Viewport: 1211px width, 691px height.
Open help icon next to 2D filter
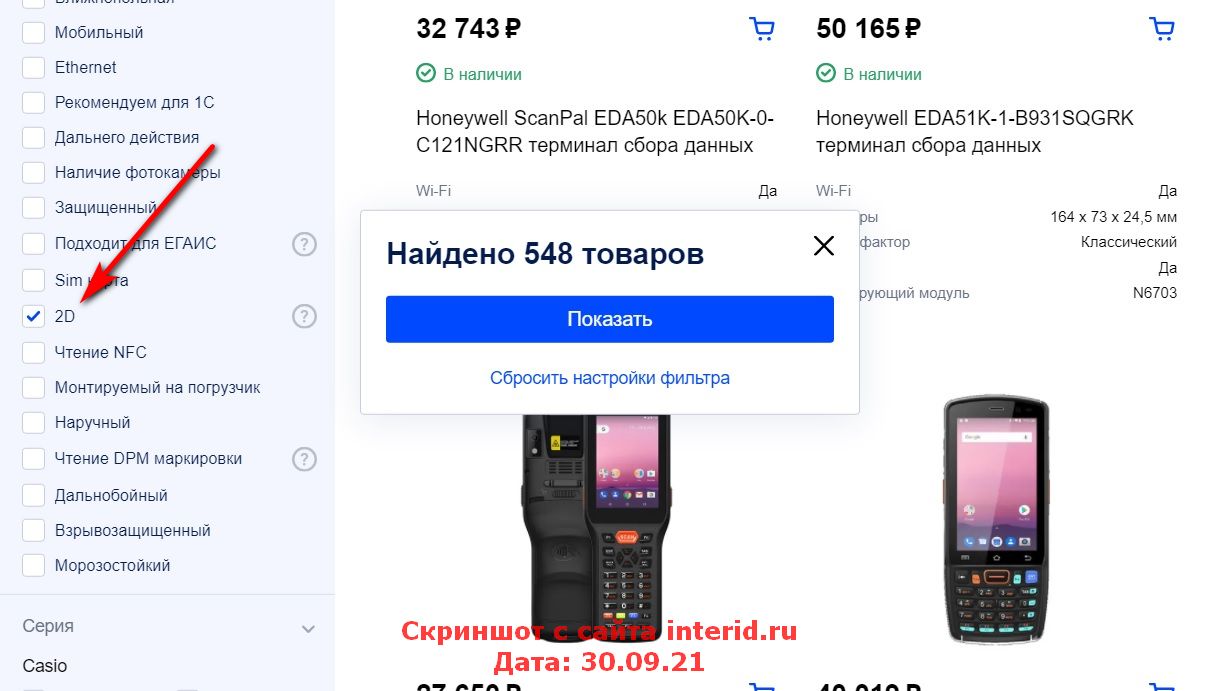pos(304,316)
